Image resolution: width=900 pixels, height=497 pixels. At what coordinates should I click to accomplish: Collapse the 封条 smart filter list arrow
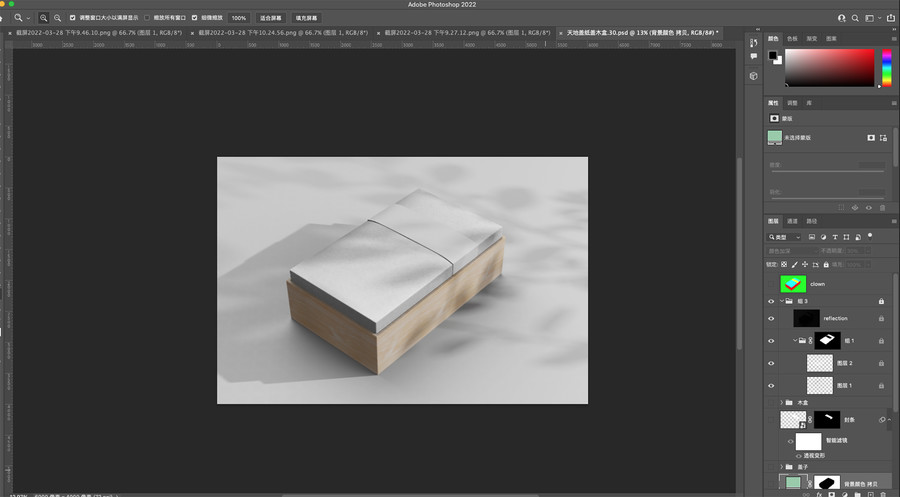click(889, 420)
